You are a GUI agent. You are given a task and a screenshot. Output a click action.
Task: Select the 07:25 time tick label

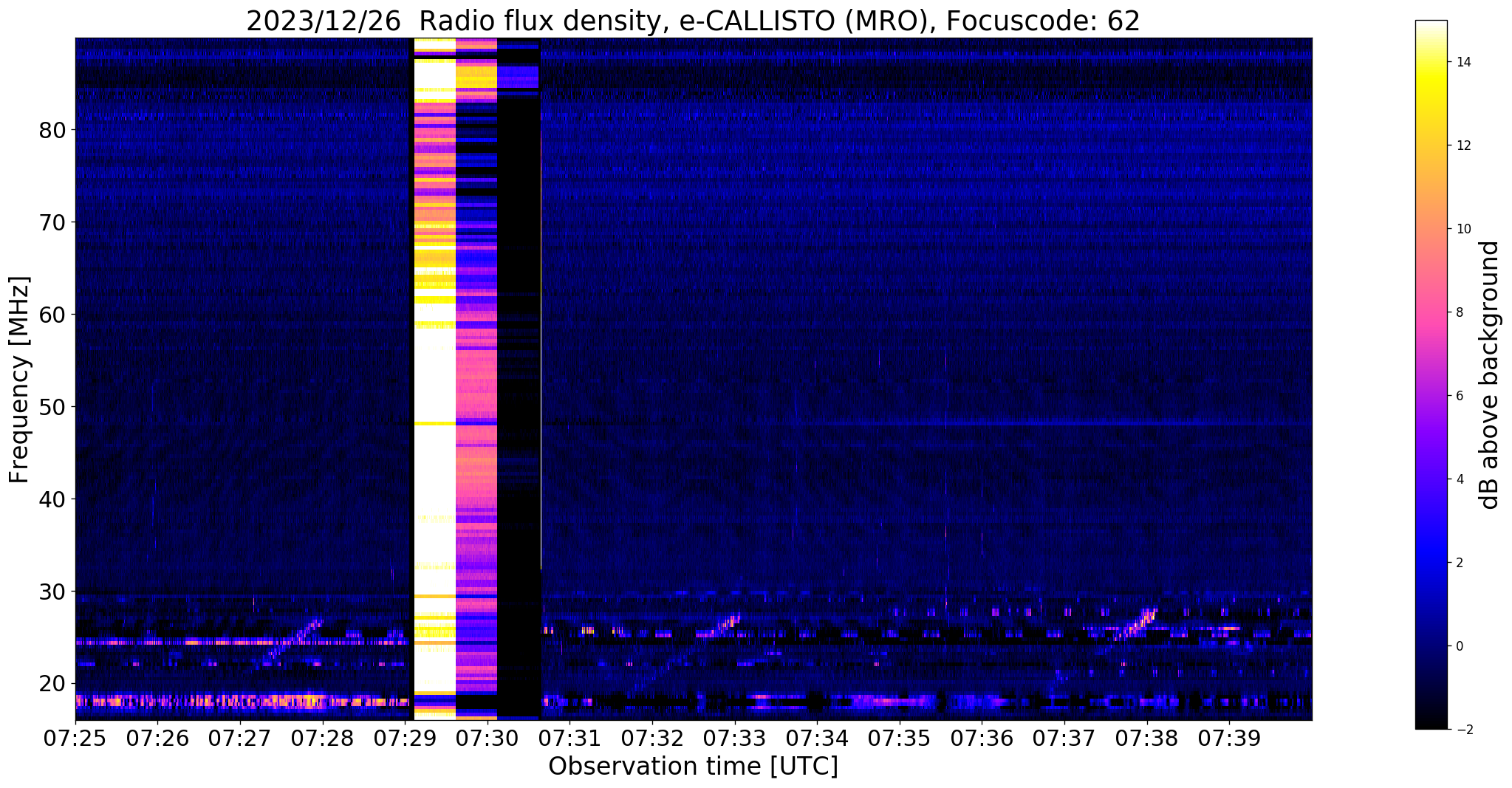pyautogui.click(x=75, y=738)
